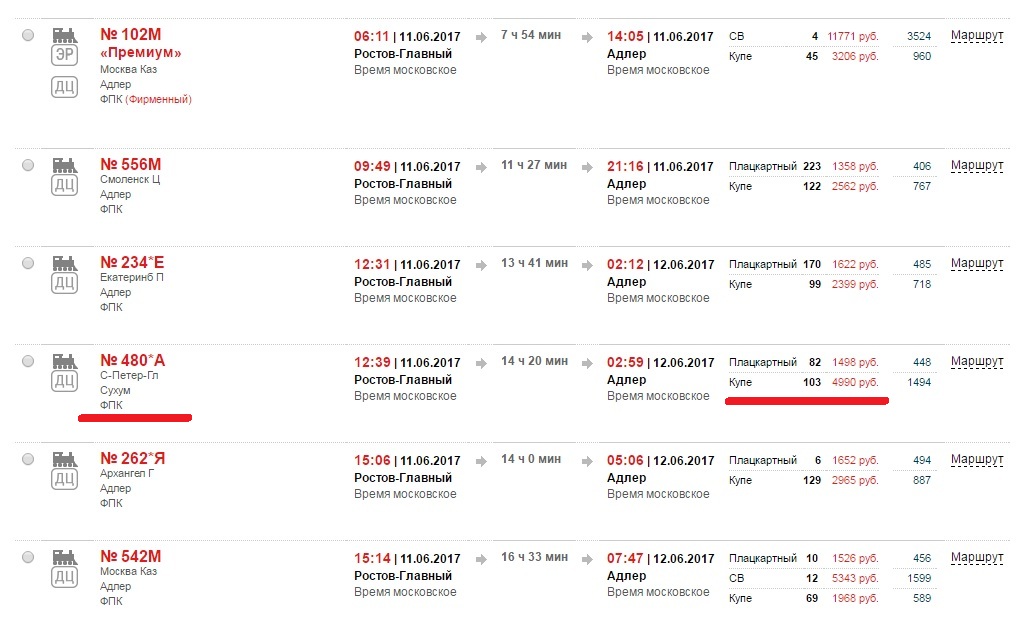Click the locomotive icon for train 480*А
The image size is (1023, 630).
click(x=64, y=360)
